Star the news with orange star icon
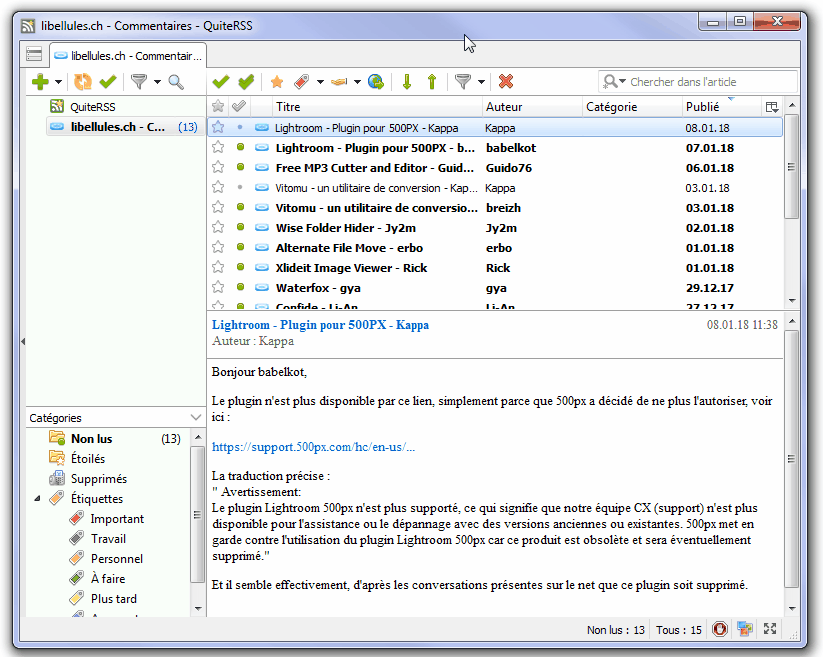 (x=277, y=82)
